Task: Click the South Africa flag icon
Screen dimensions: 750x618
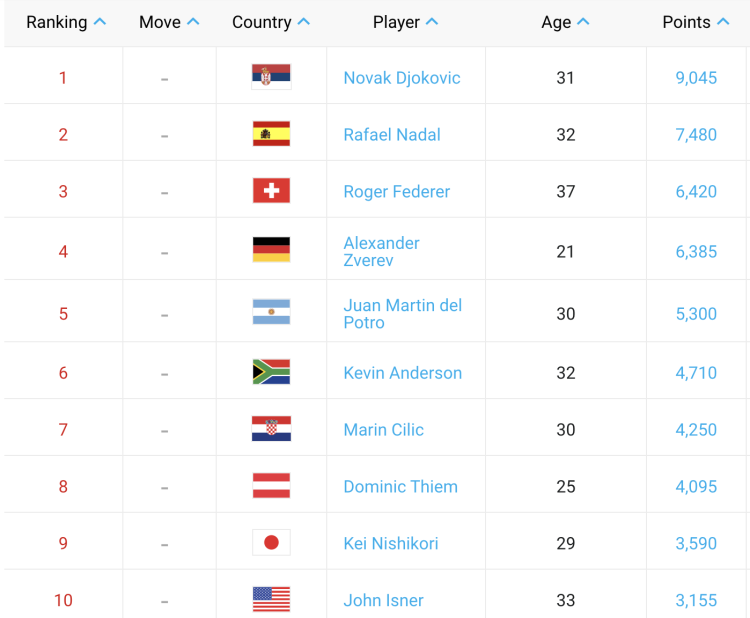Action: 271,372
